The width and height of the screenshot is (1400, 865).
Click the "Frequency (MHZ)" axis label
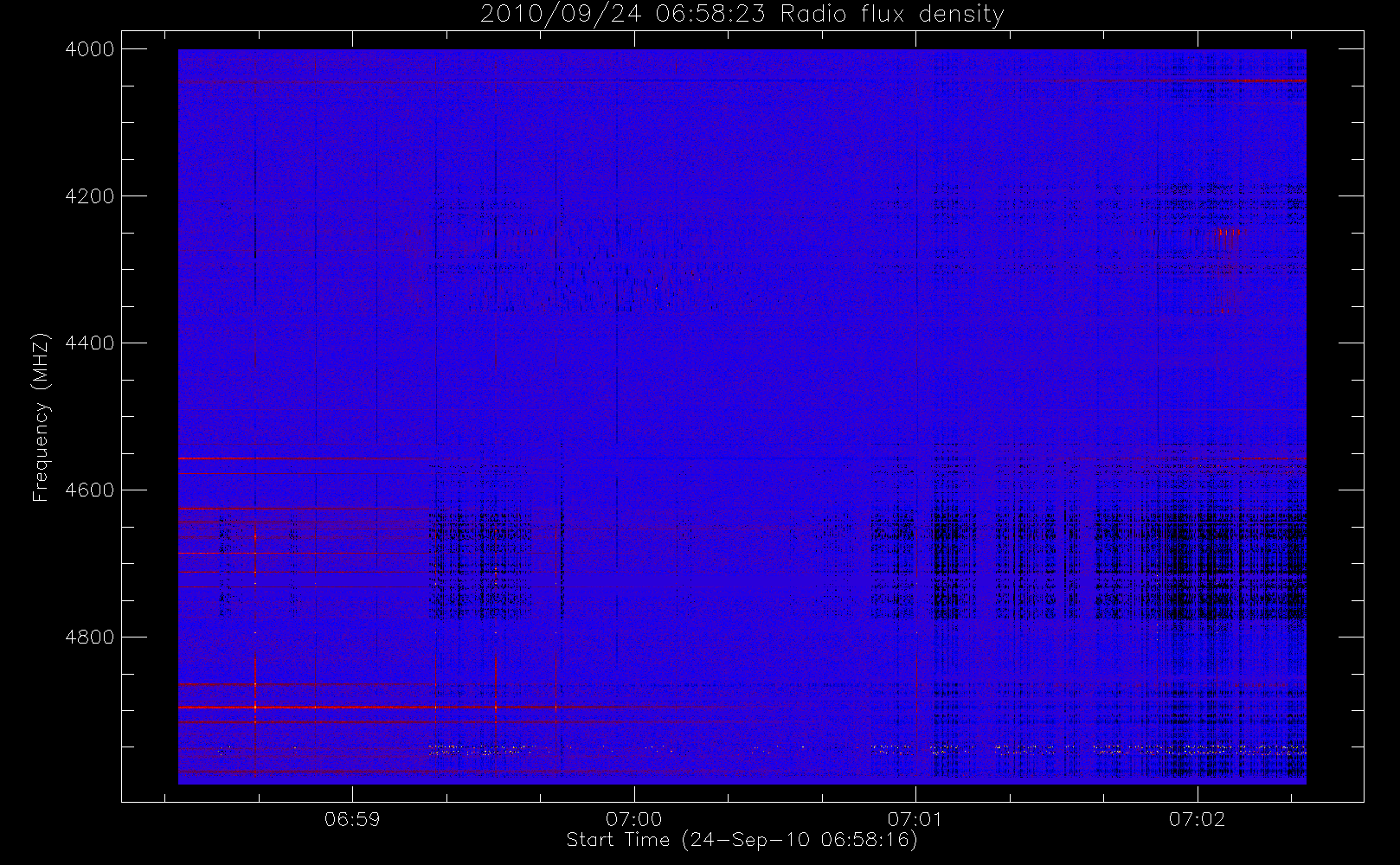pyautogui.click(x=41, y=417)
